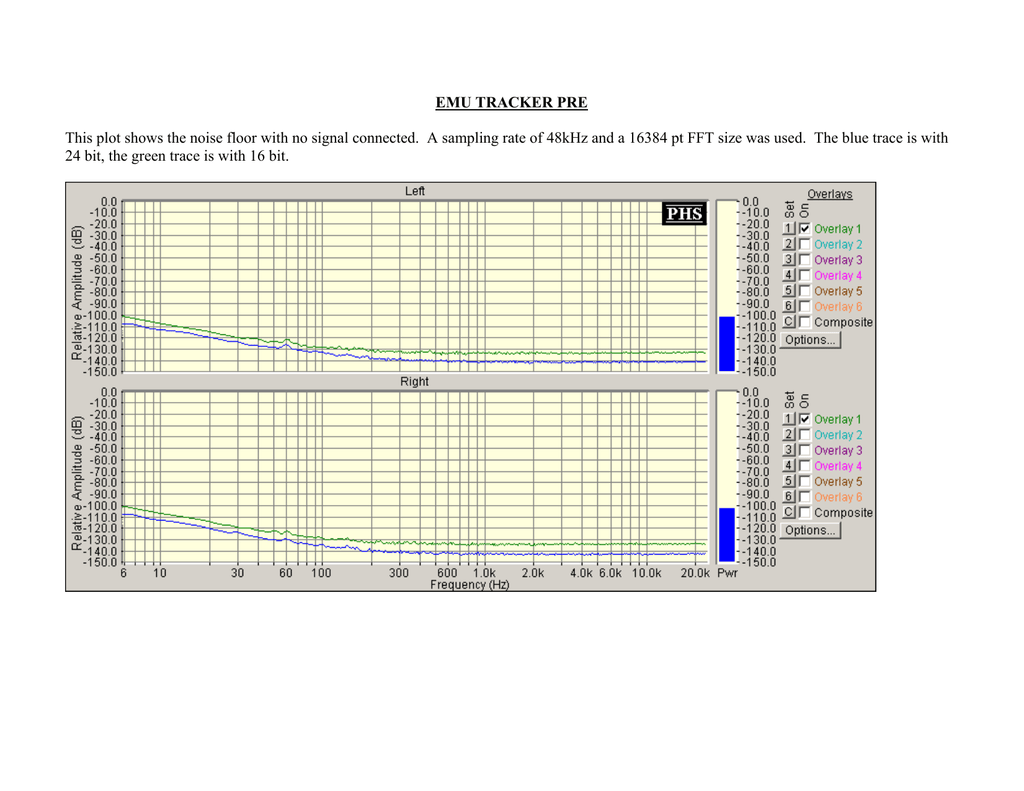The height and width of the screenshot is (791, 1024).
Task: Open Options for the Left channel overlays
Action: click(810, 340)
